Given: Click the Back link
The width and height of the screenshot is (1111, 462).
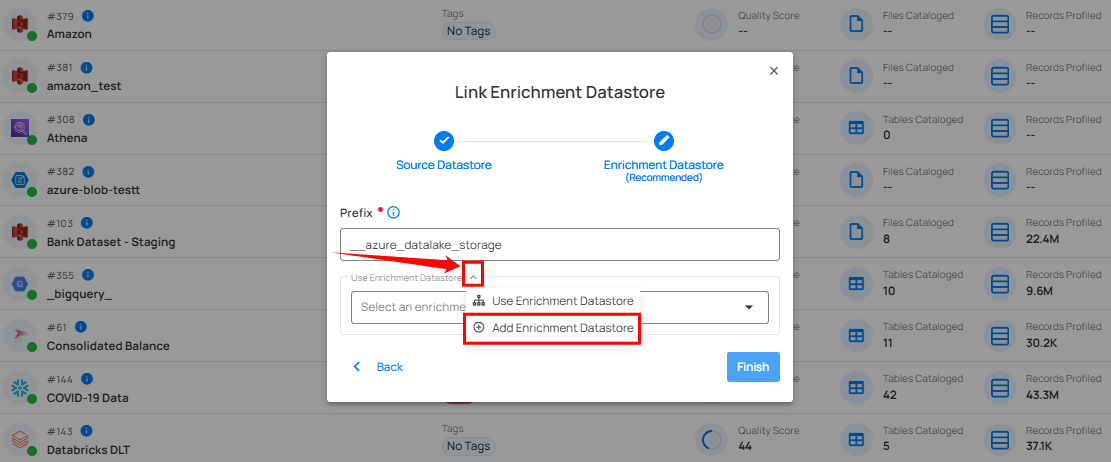Looking at the screenshot, I should 378,367.
